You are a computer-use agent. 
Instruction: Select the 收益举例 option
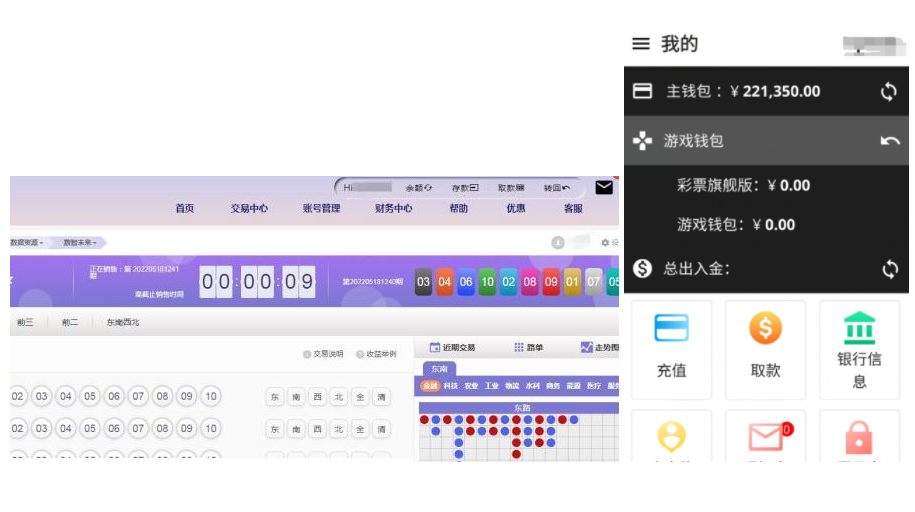pyautogui.click(x=376, y=354)
